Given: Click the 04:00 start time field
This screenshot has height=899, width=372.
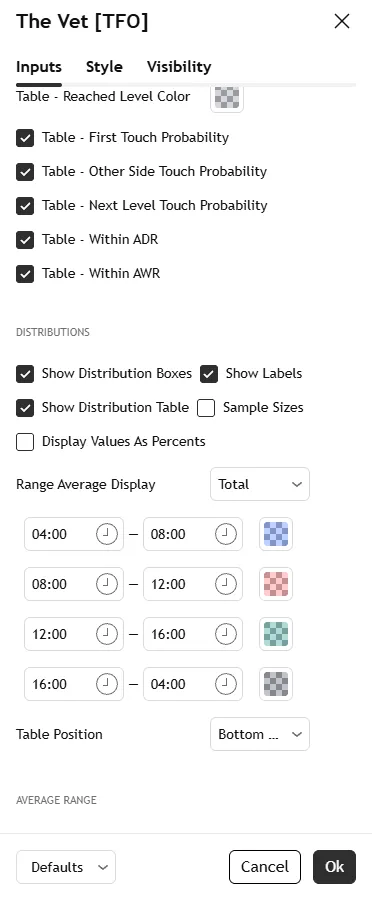Looking at the screenshot, I should click(74, 534).
